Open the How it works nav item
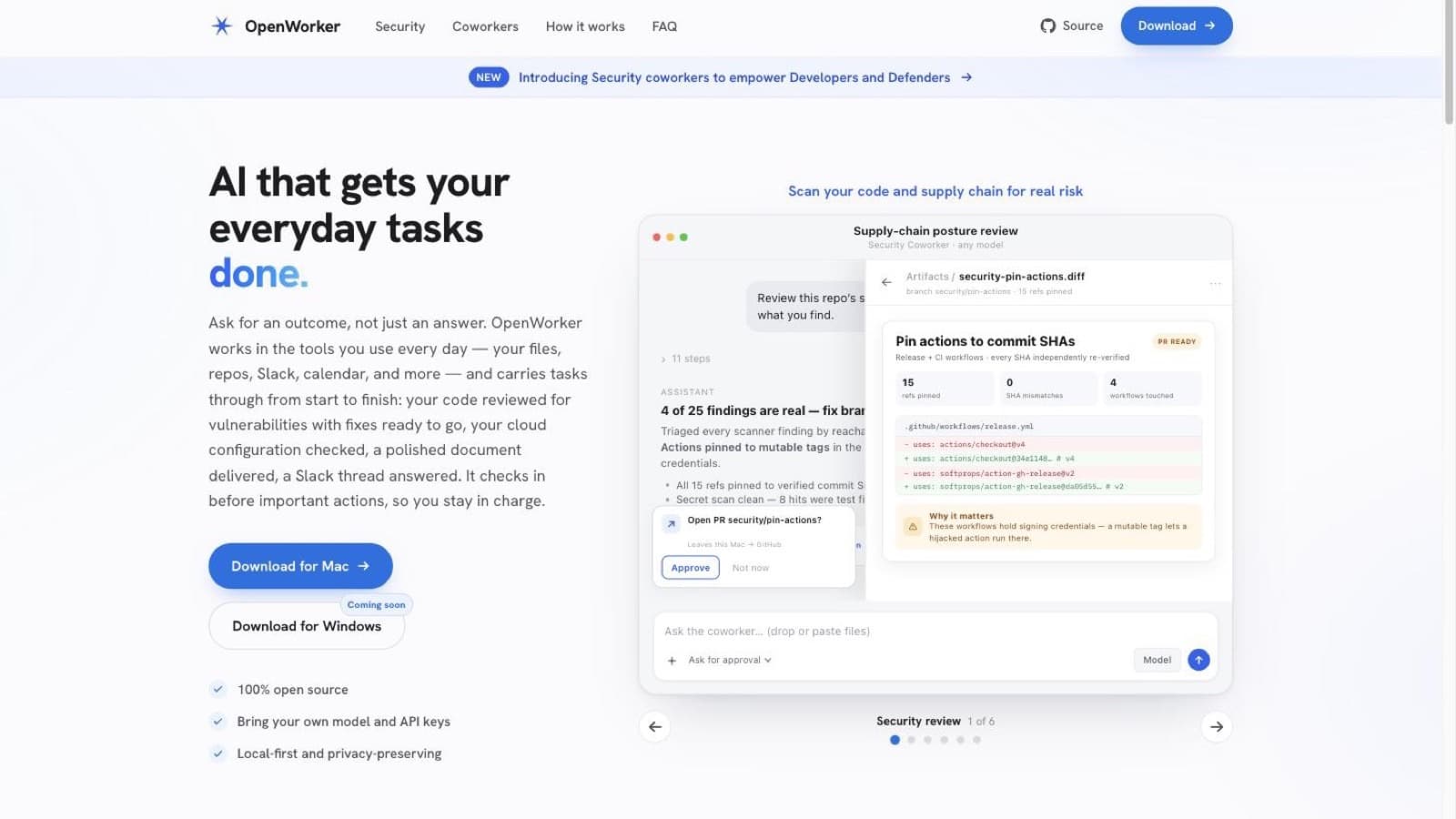Image resolution: width=1456 pixels, height=819 pixels. click(x=585, y=26)
